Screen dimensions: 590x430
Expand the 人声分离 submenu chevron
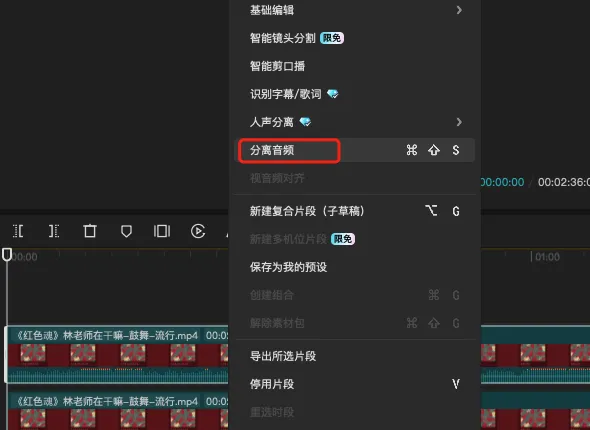[459, 122]
